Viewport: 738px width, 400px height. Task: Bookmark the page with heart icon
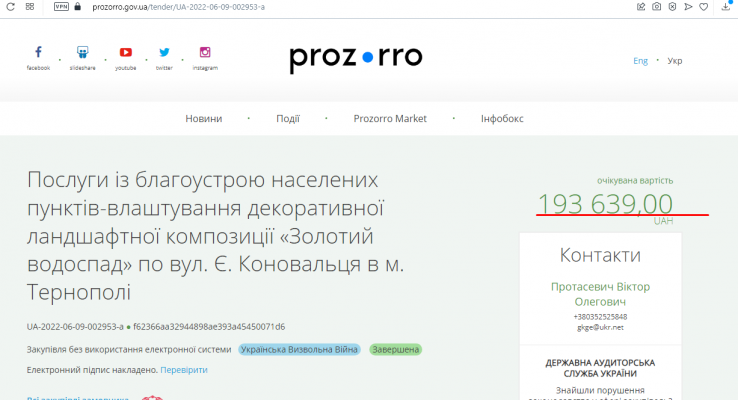click(704, 7)
